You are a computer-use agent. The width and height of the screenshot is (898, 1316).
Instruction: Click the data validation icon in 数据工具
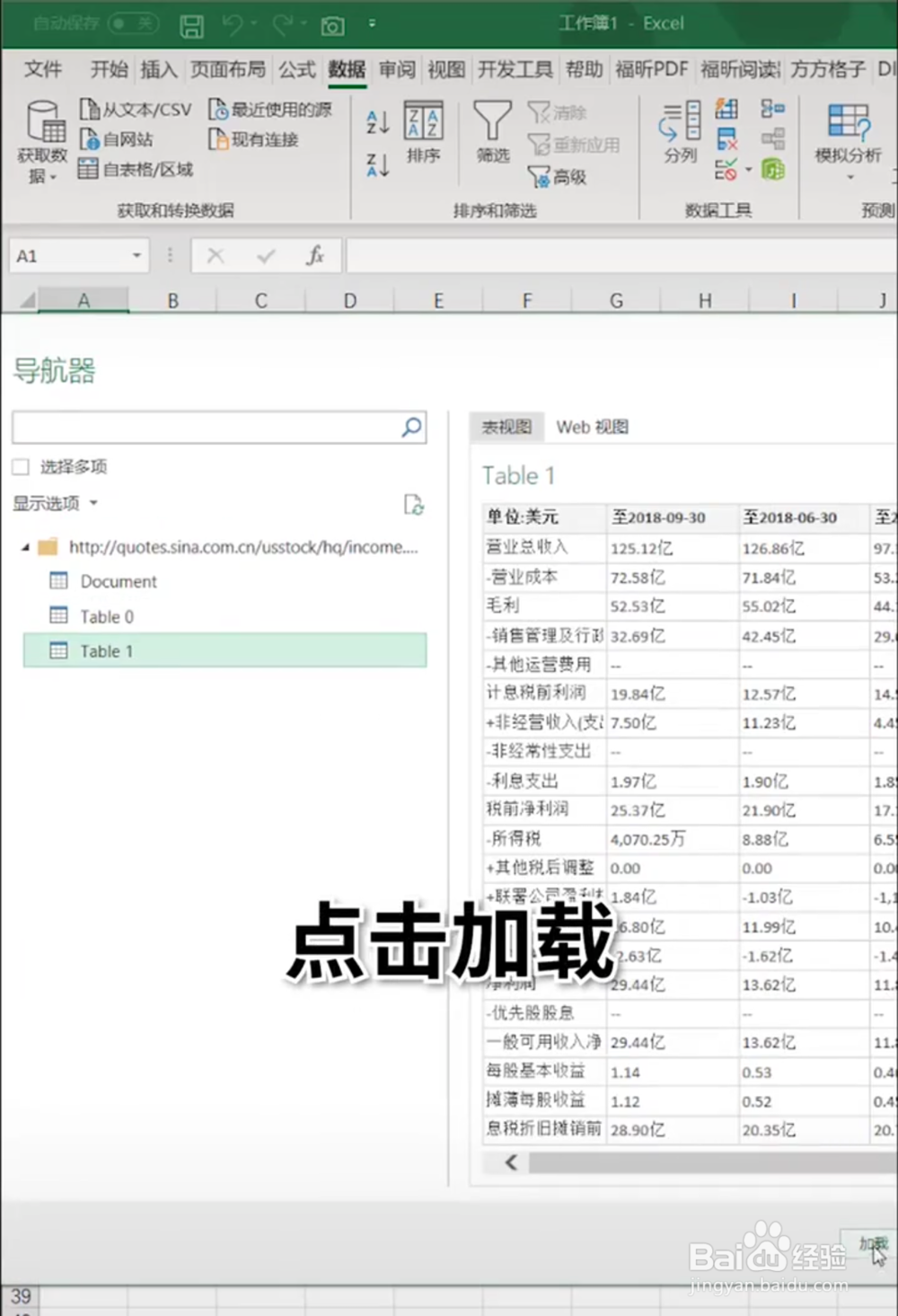click(x=725, y=169)
